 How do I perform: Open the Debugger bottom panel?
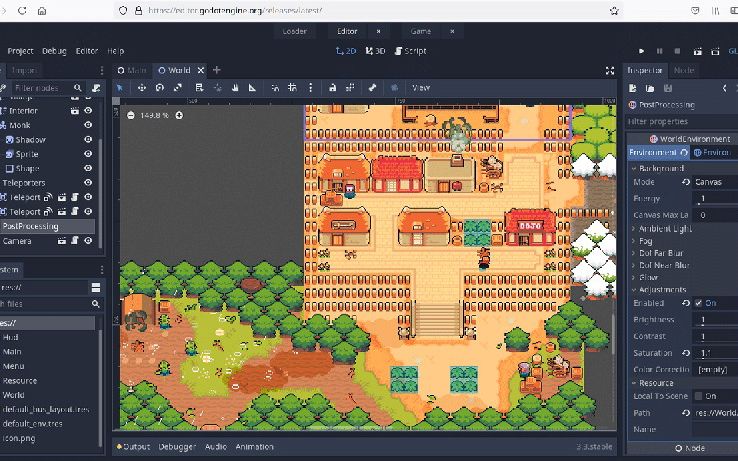point(177,446)
